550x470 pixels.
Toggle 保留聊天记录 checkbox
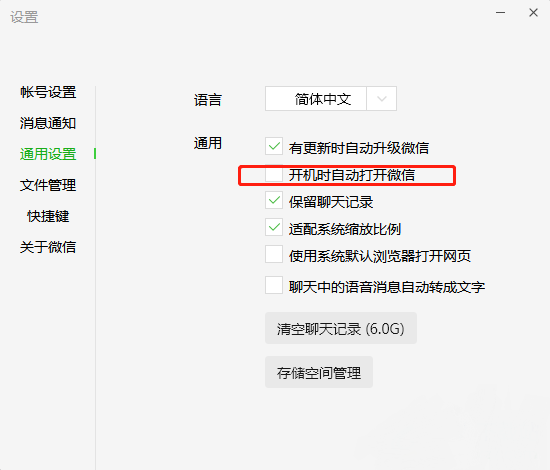pyautogui.click(x=274, y=201)
